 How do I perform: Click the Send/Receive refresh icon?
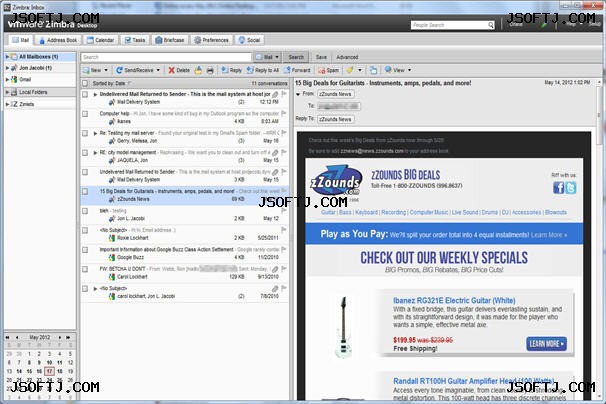tap(119, 70)
